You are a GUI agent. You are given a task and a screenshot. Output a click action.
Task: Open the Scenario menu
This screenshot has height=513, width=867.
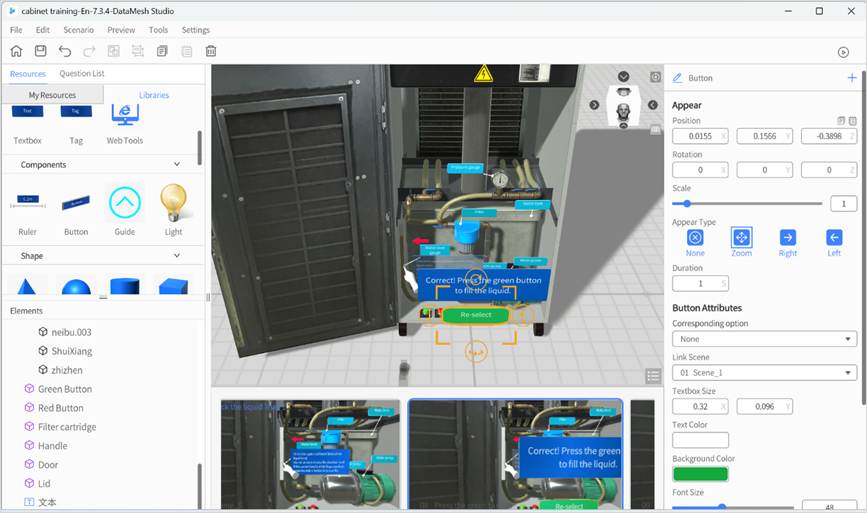[78, 30]
